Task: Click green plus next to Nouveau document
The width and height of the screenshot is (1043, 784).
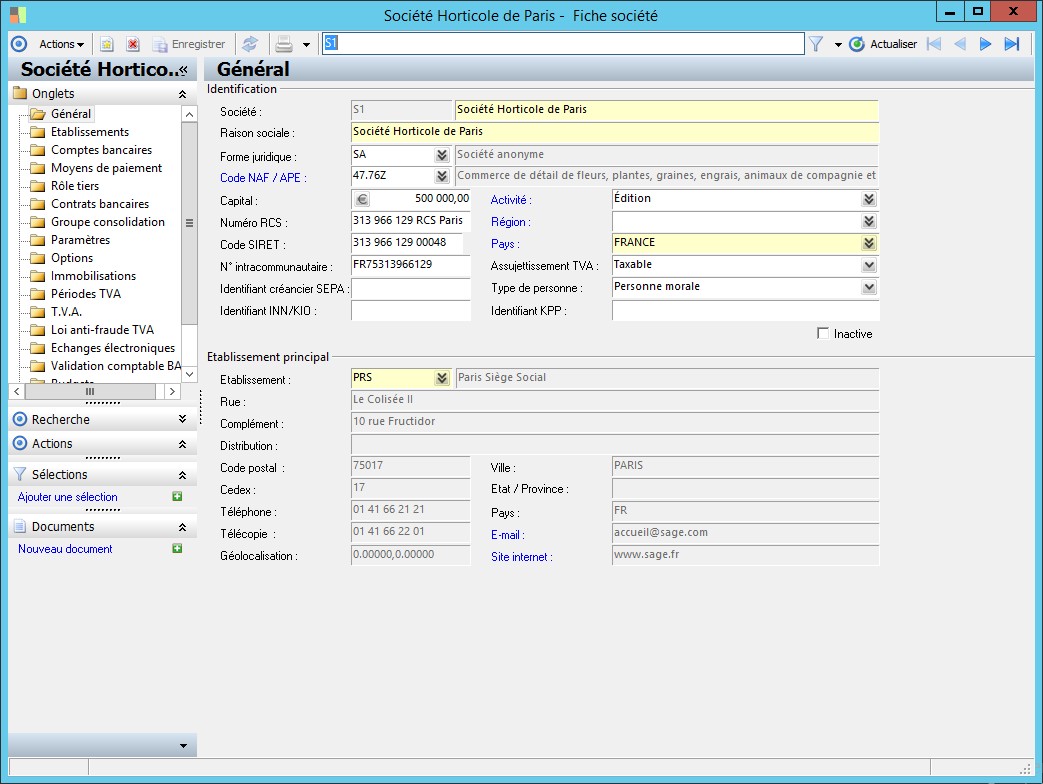Action: click(177, 548)
